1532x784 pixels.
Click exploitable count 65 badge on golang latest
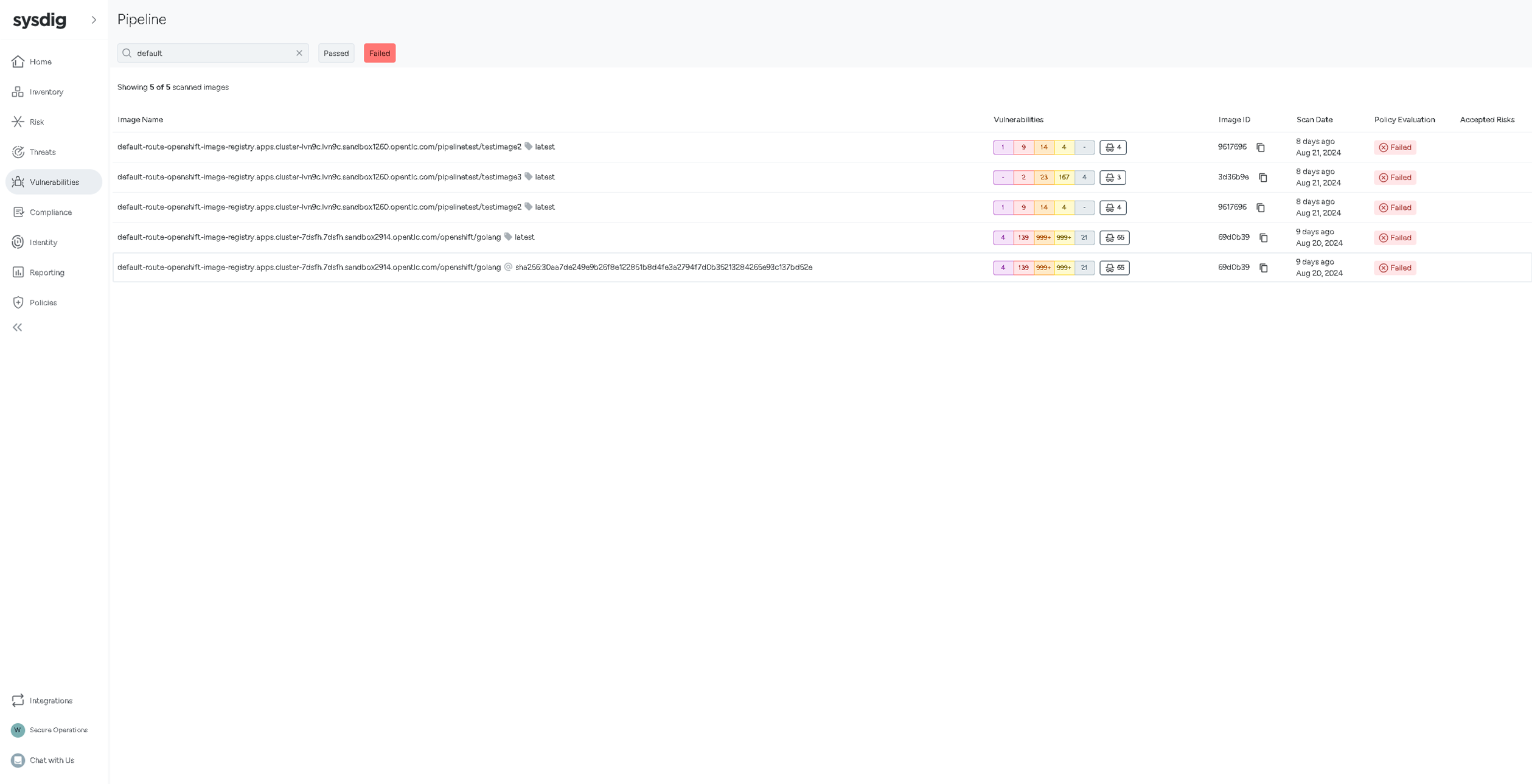coord(1114,238)
